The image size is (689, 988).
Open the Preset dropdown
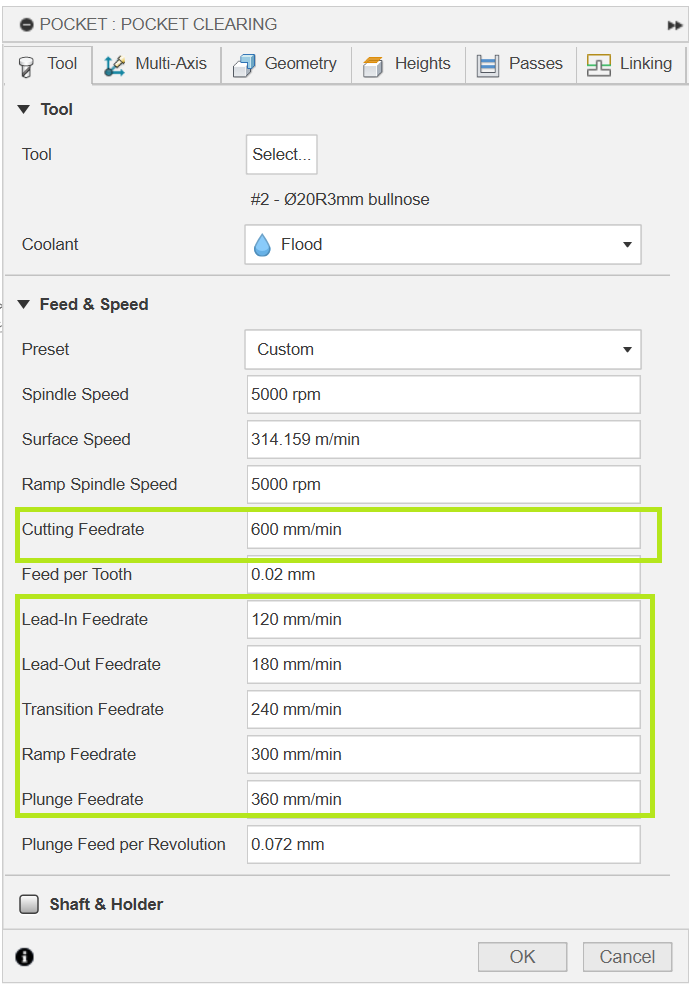(443, 349)
